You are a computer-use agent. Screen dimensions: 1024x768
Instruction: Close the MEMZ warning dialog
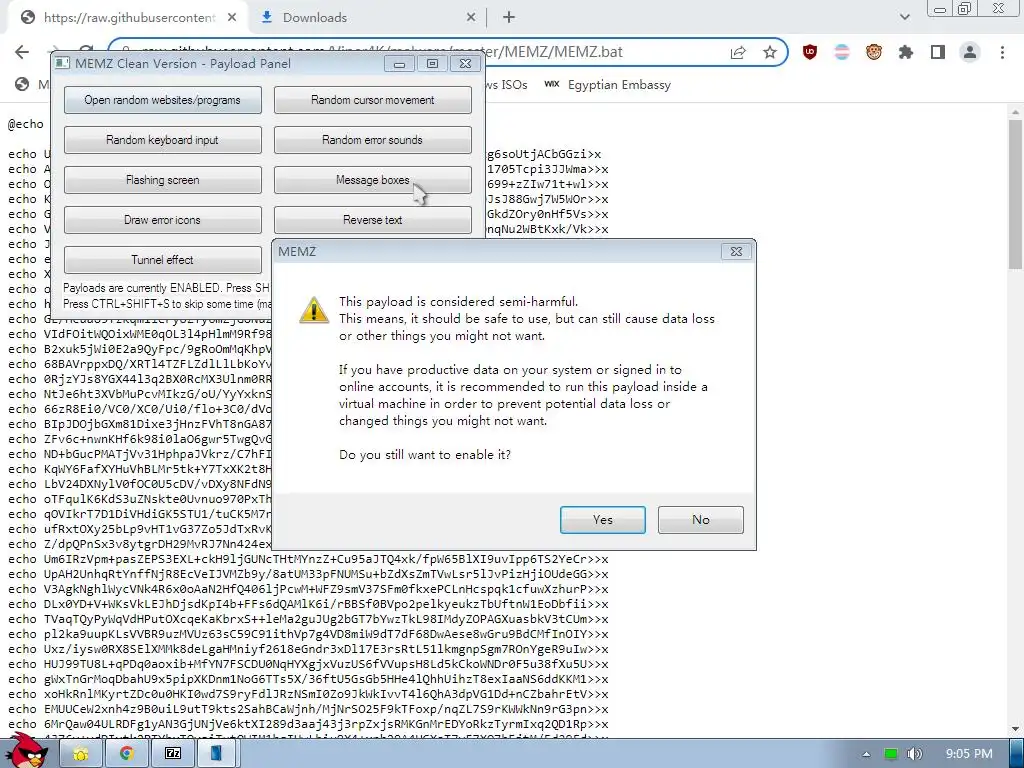[736, 251]
